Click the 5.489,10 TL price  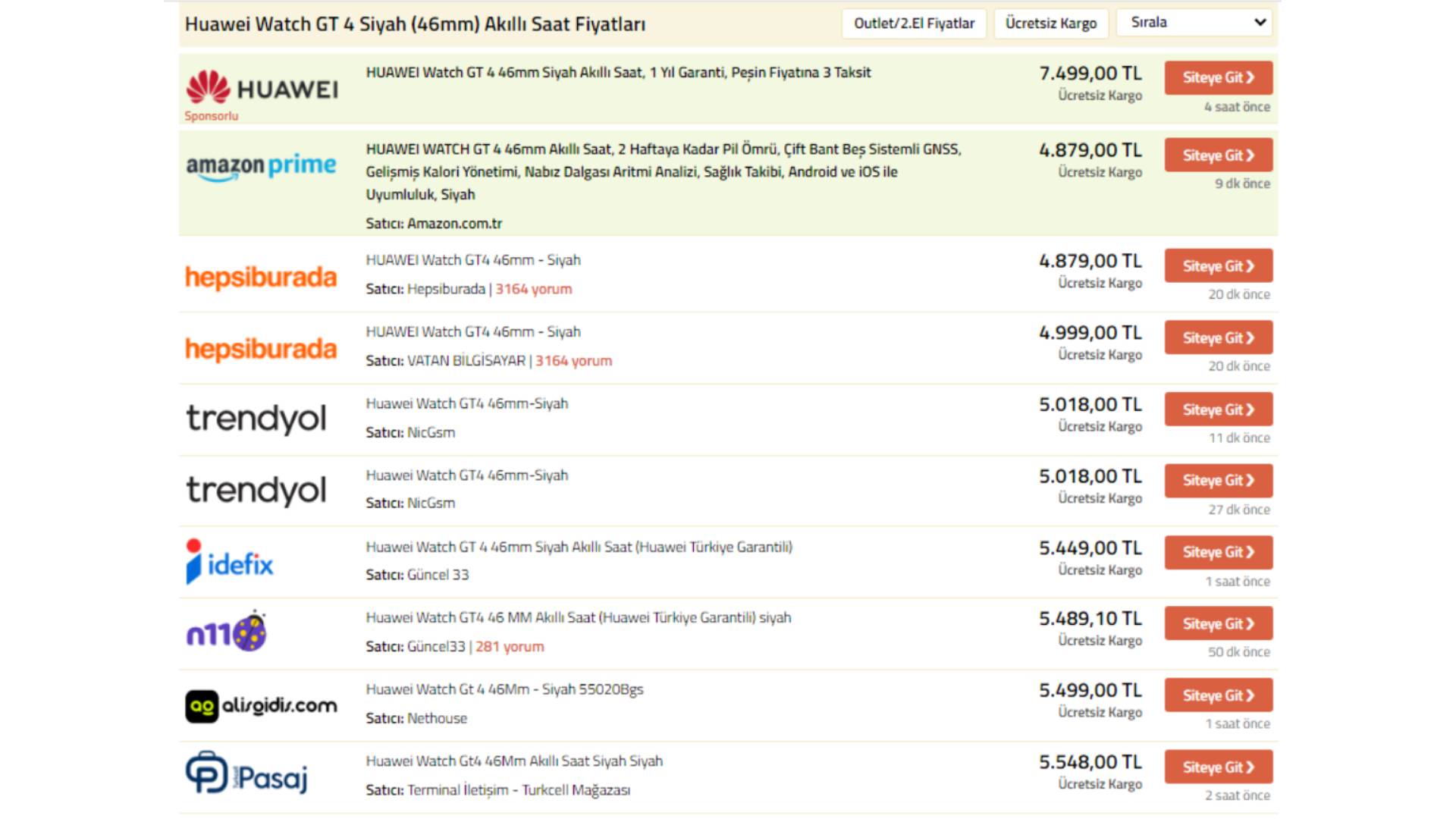click(1090, 619)
